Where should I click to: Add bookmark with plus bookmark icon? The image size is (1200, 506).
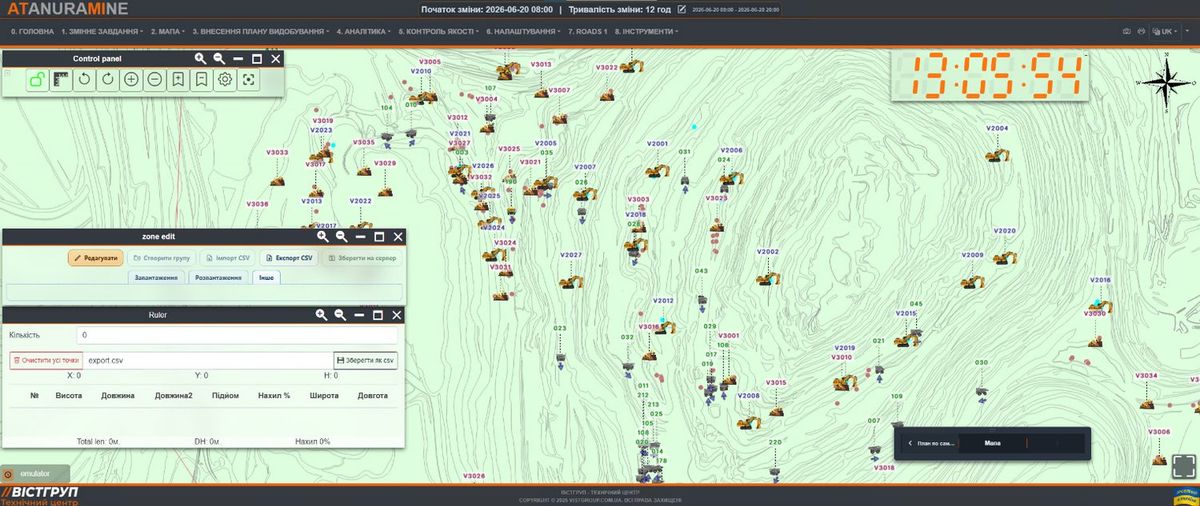178,79
